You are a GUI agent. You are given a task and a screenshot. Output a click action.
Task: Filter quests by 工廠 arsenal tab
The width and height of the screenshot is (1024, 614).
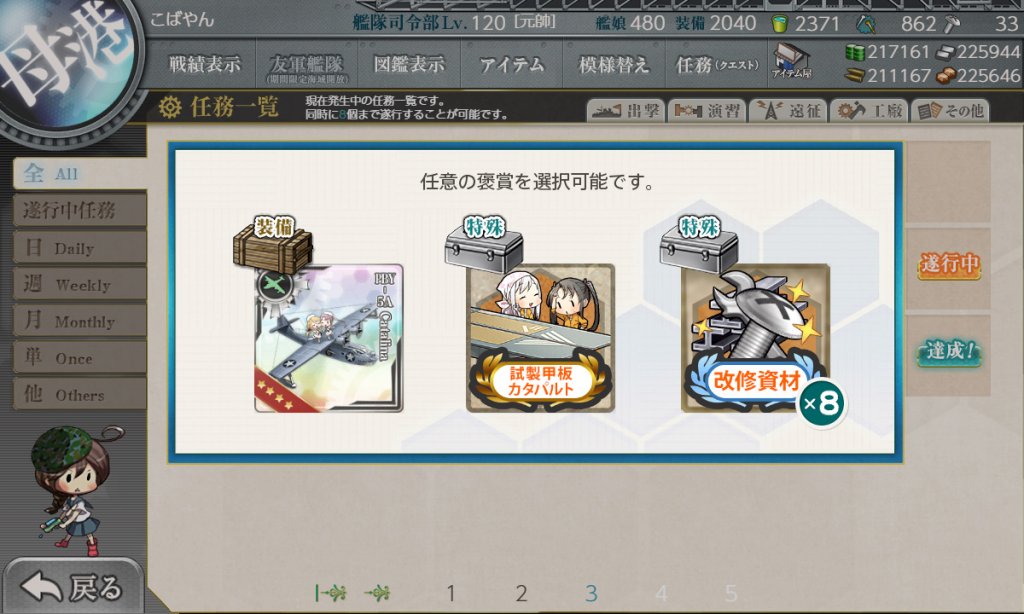[869, 111]
